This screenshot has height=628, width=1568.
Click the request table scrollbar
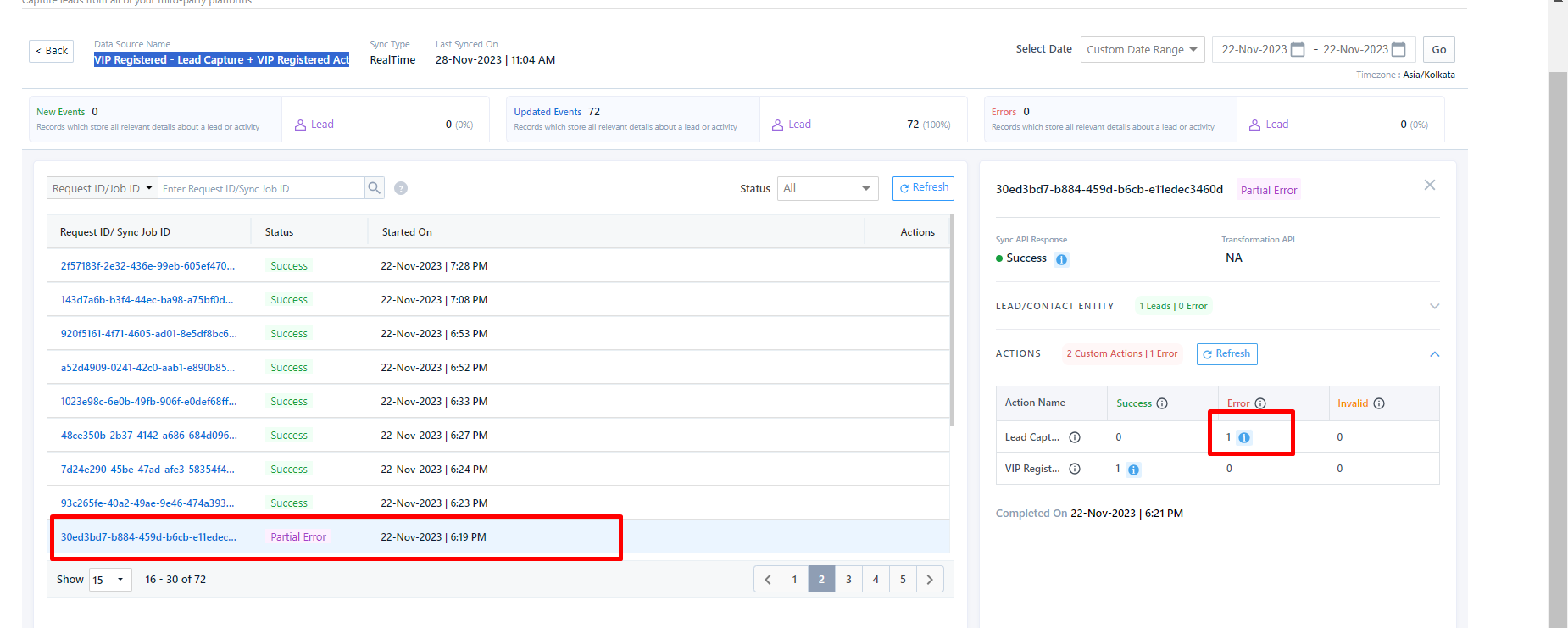[x=953, y=320]
